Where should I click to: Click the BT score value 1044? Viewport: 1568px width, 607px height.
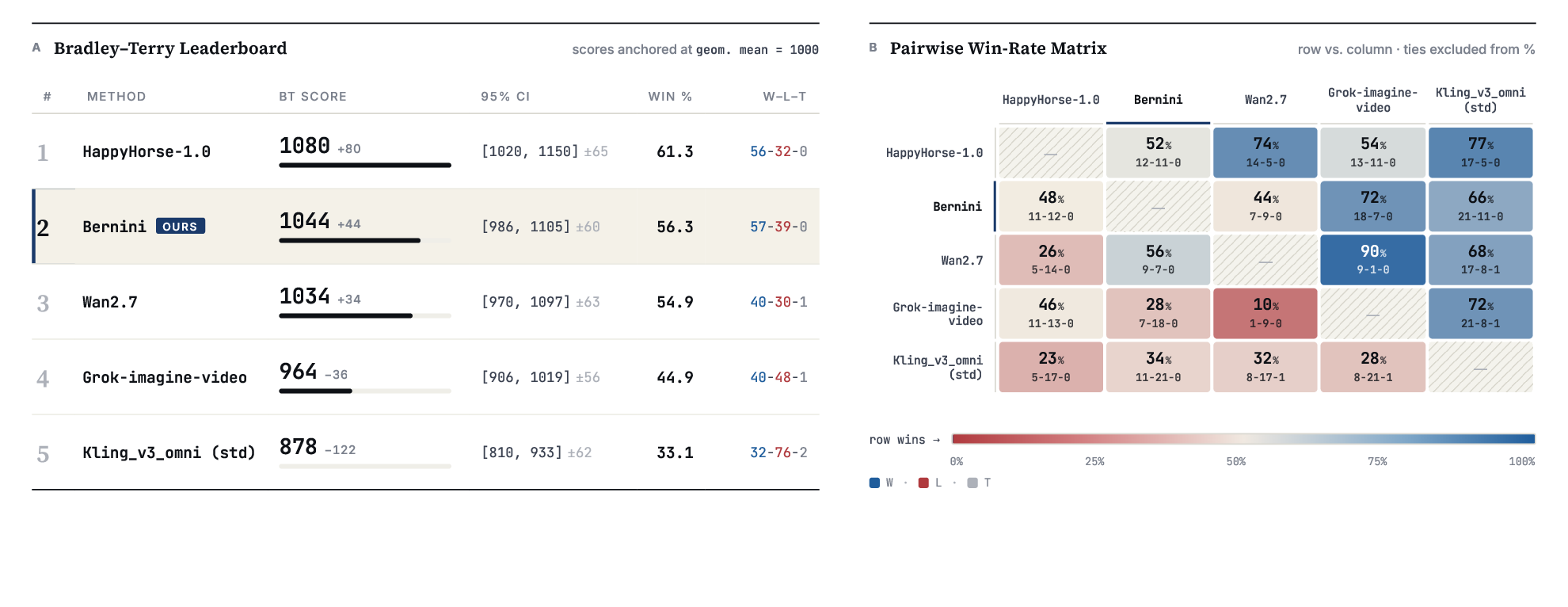tap(305, 221)
